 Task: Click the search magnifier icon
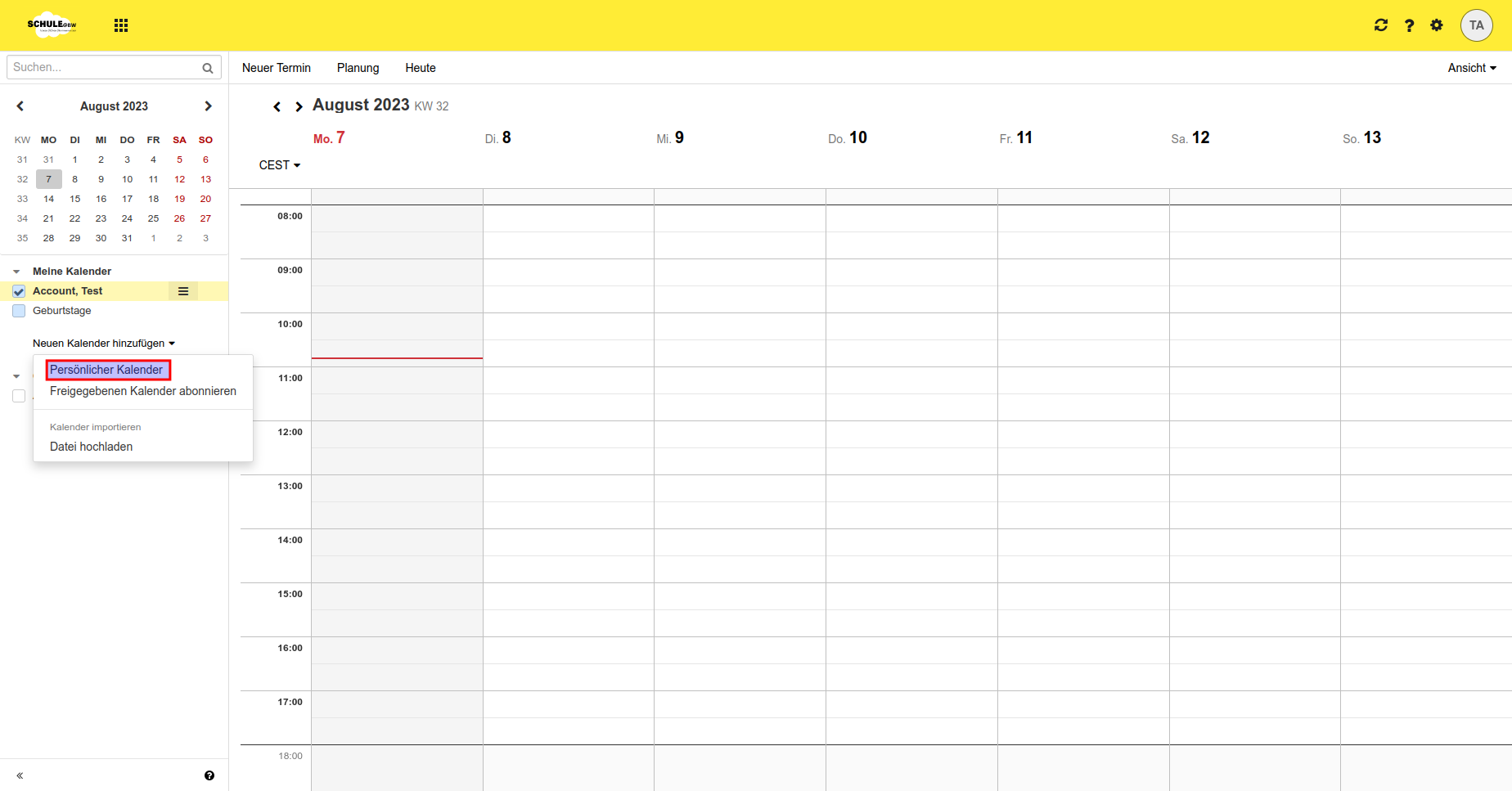point(207,67)
